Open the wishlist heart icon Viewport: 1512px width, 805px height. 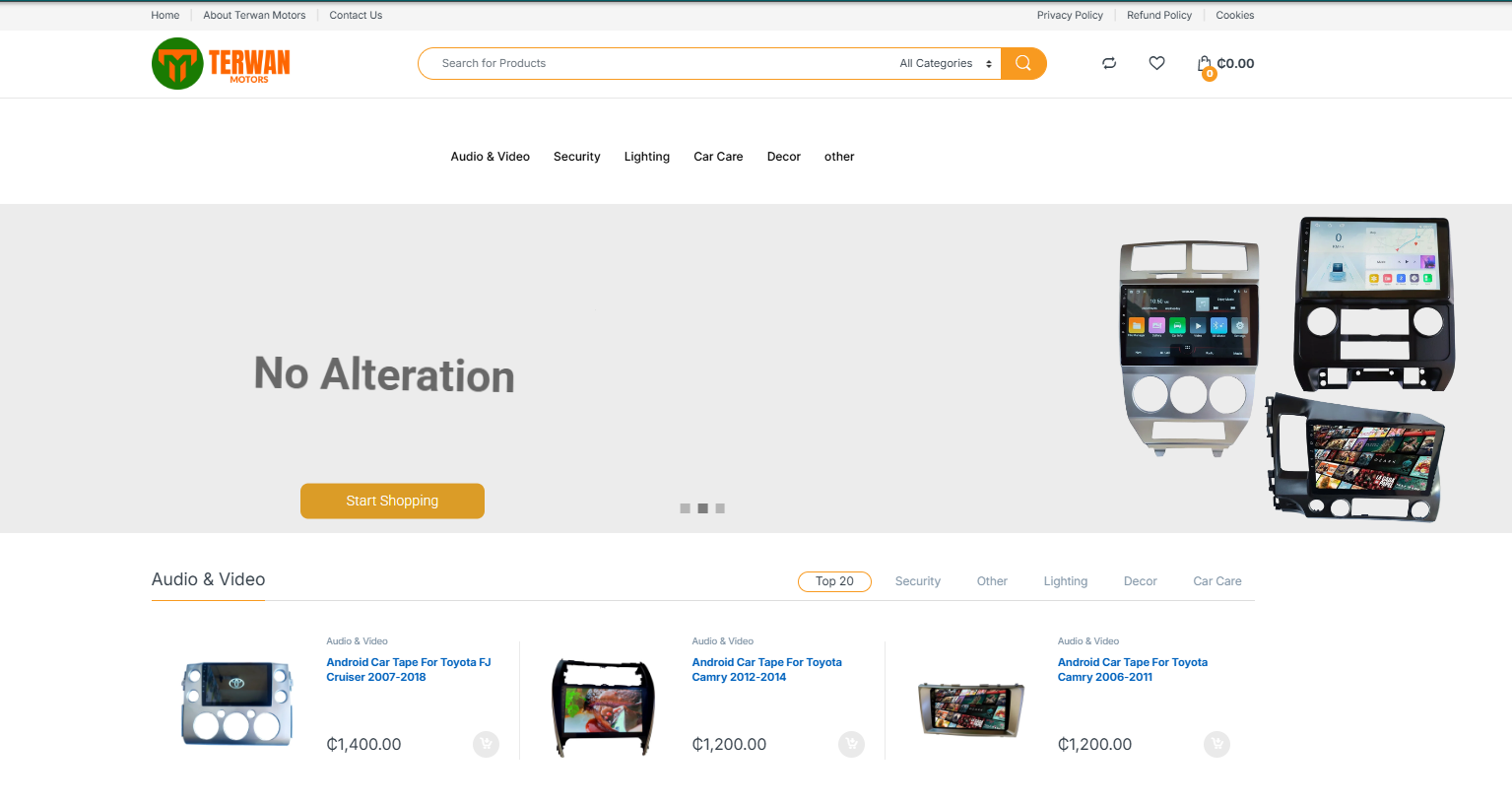1156,63
